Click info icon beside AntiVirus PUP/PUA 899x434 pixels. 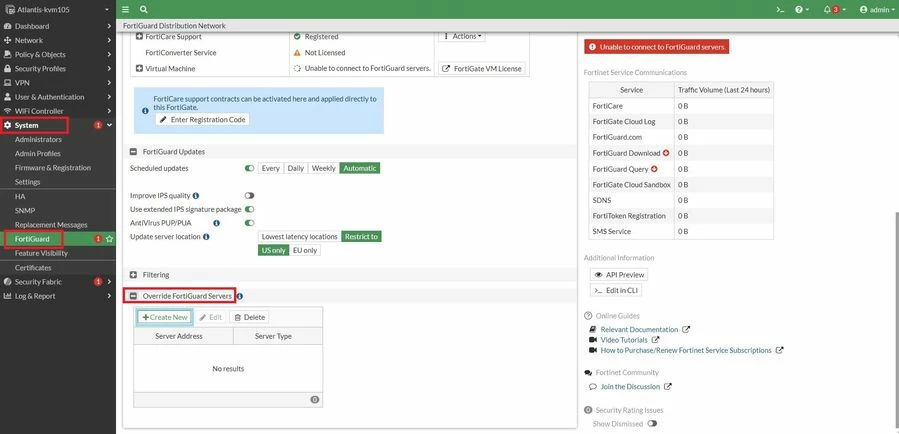[x=217, y=222]
